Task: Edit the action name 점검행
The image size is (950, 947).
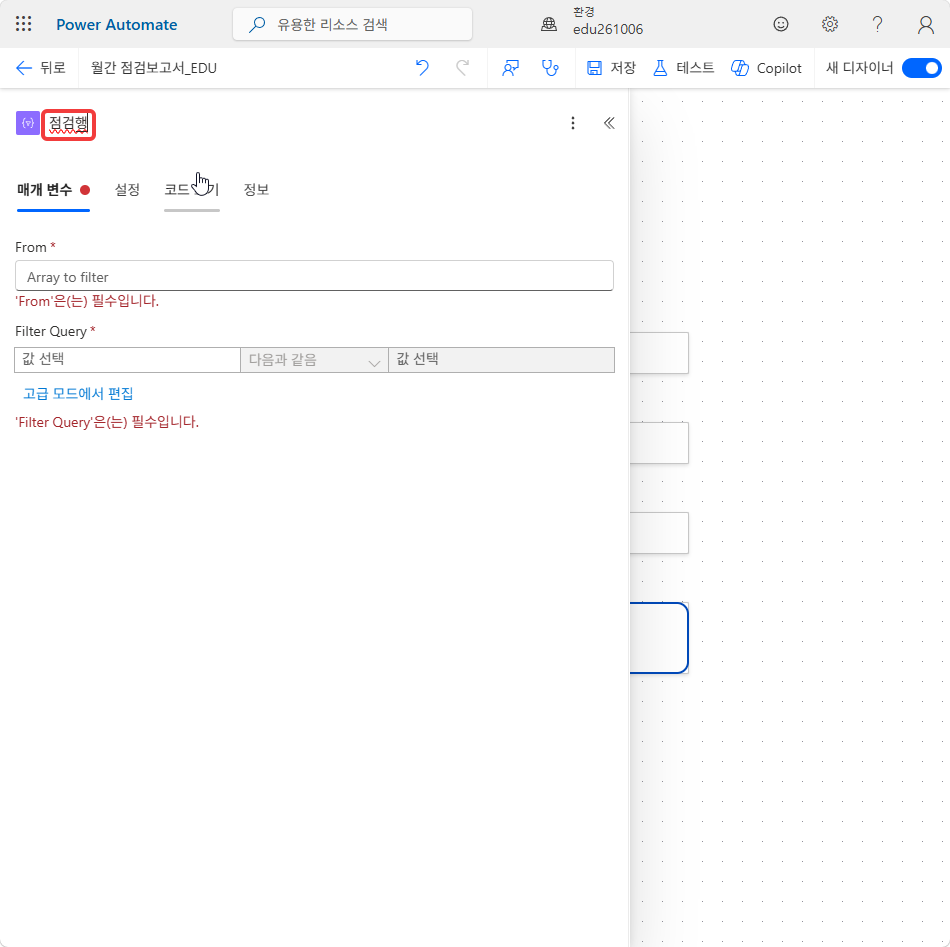Action: pyautogui.click(x=68, y=124)
